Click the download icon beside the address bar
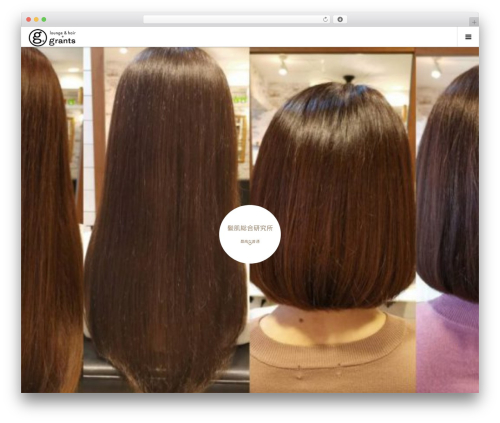500x423 pixels. [340, 20]
